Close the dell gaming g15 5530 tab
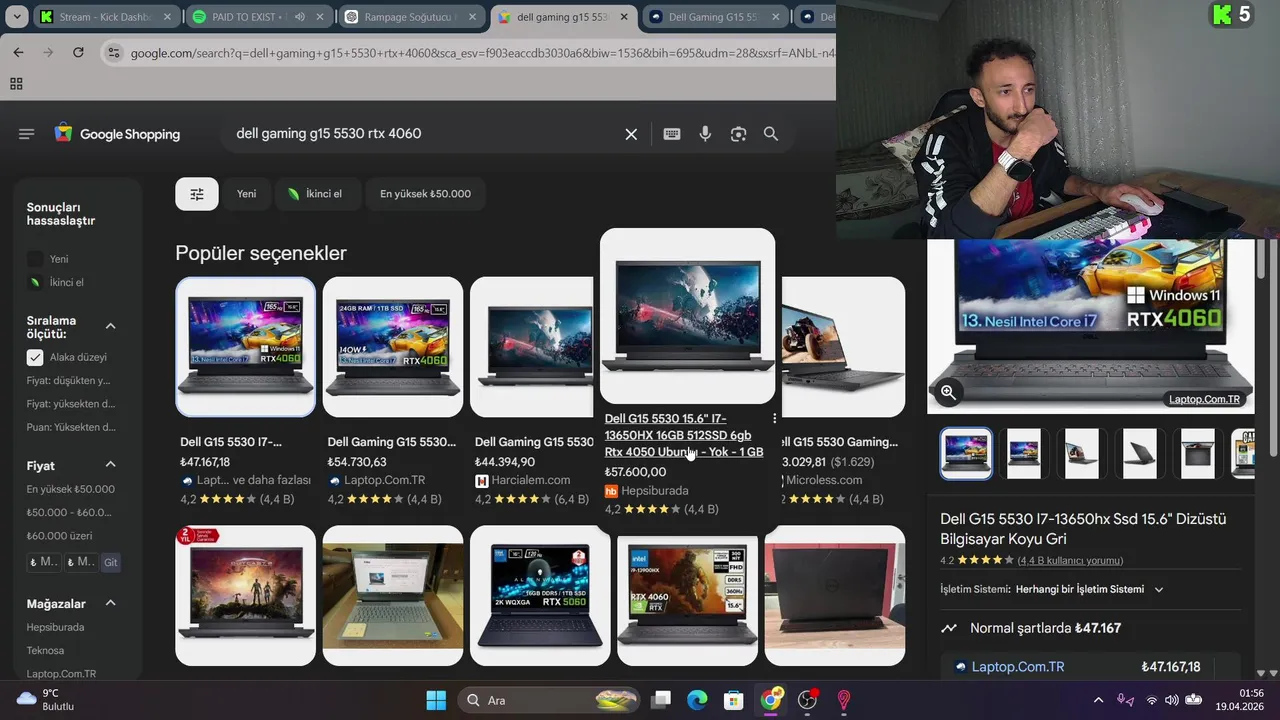1280x720 pixels. coord(623,17)
